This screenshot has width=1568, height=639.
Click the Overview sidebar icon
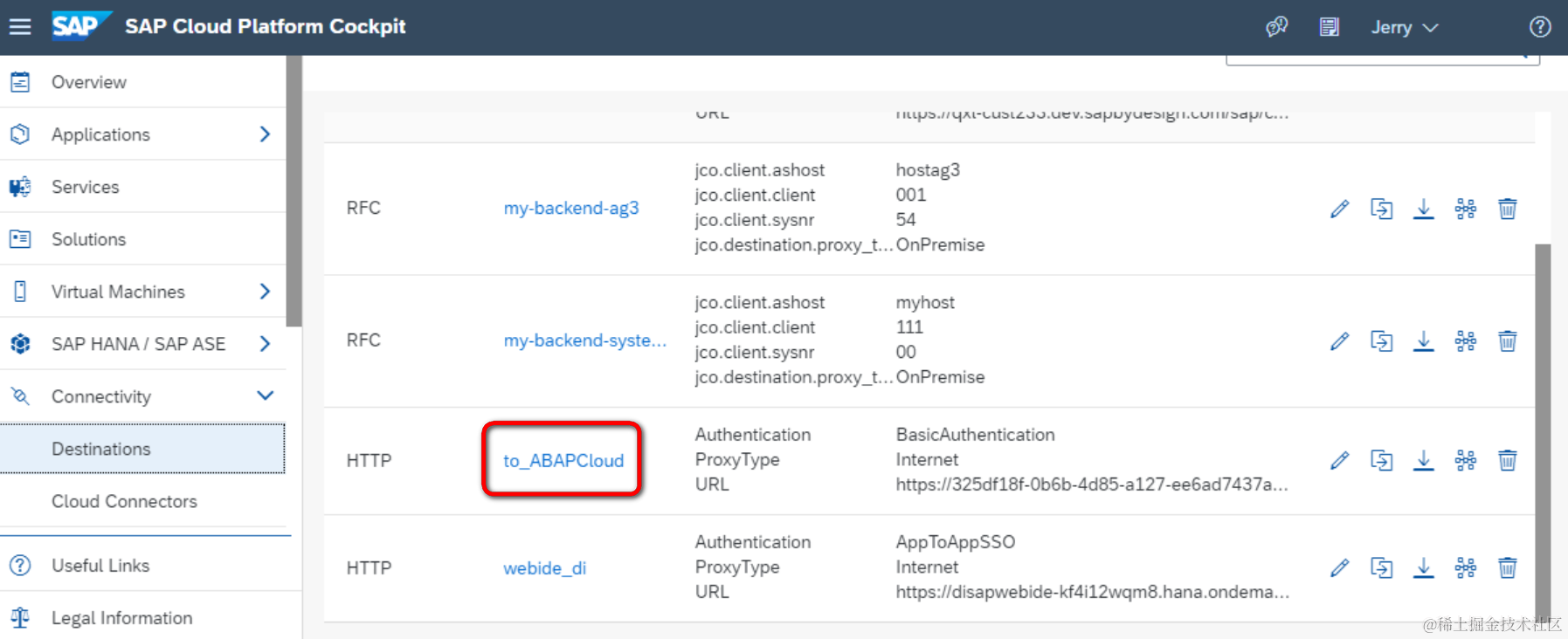click(20, 82)
